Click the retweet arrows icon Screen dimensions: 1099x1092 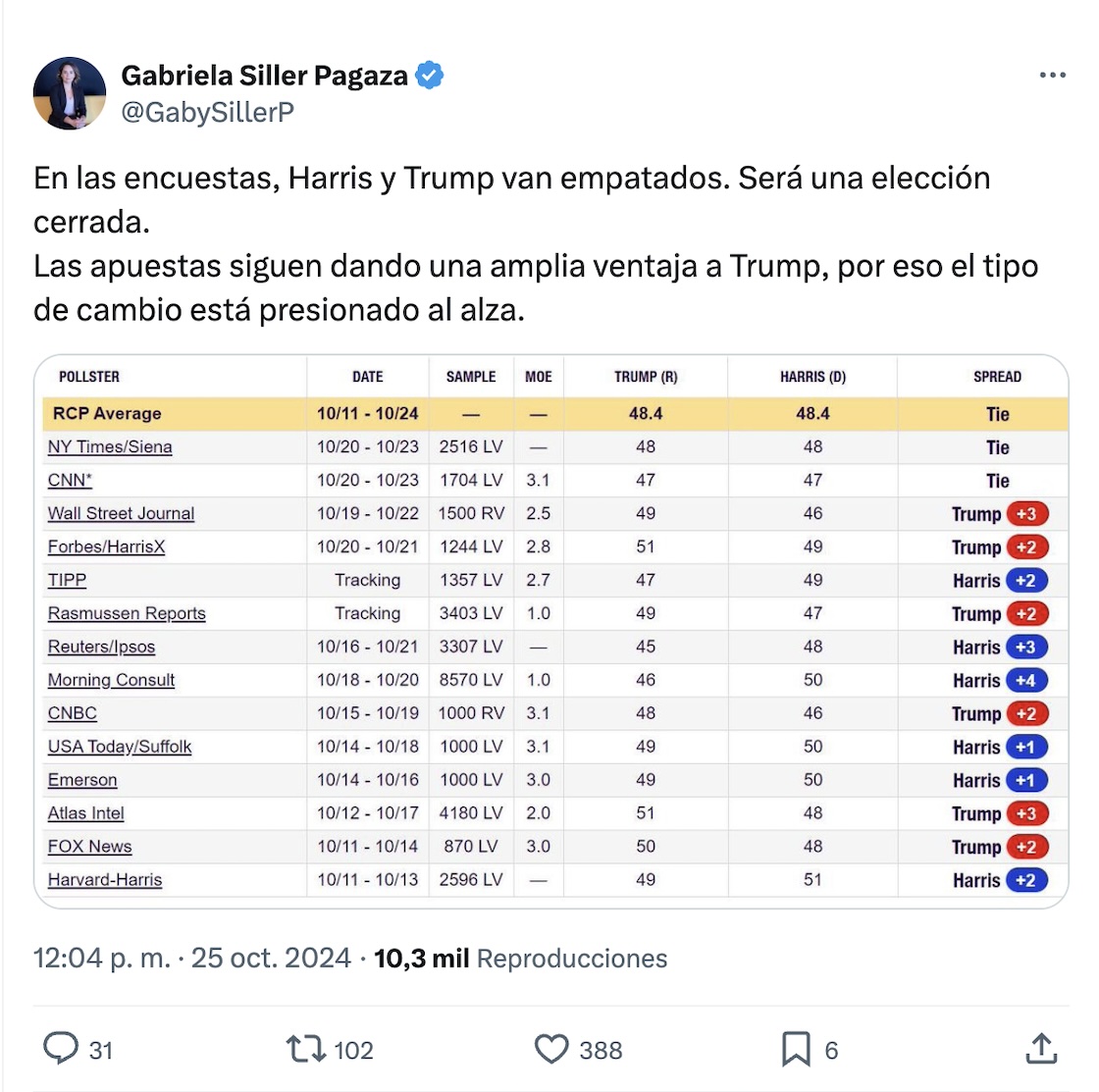pos(304,1049)
